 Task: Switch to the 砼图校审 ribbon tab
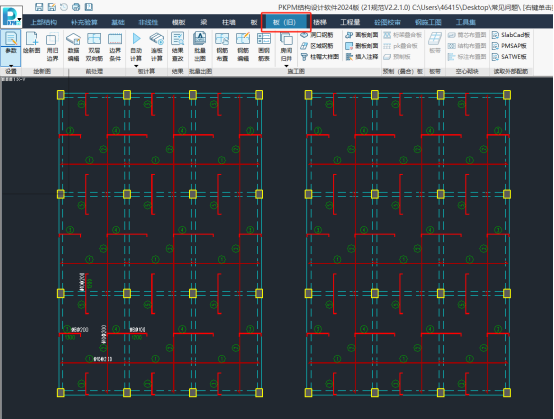[387, 22]
